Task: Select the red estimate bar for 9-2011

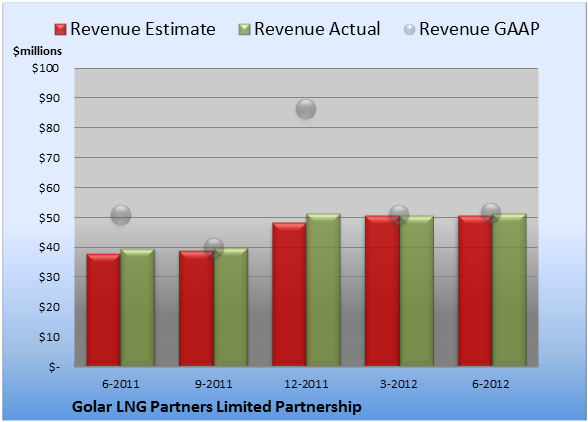Action: 196,308
